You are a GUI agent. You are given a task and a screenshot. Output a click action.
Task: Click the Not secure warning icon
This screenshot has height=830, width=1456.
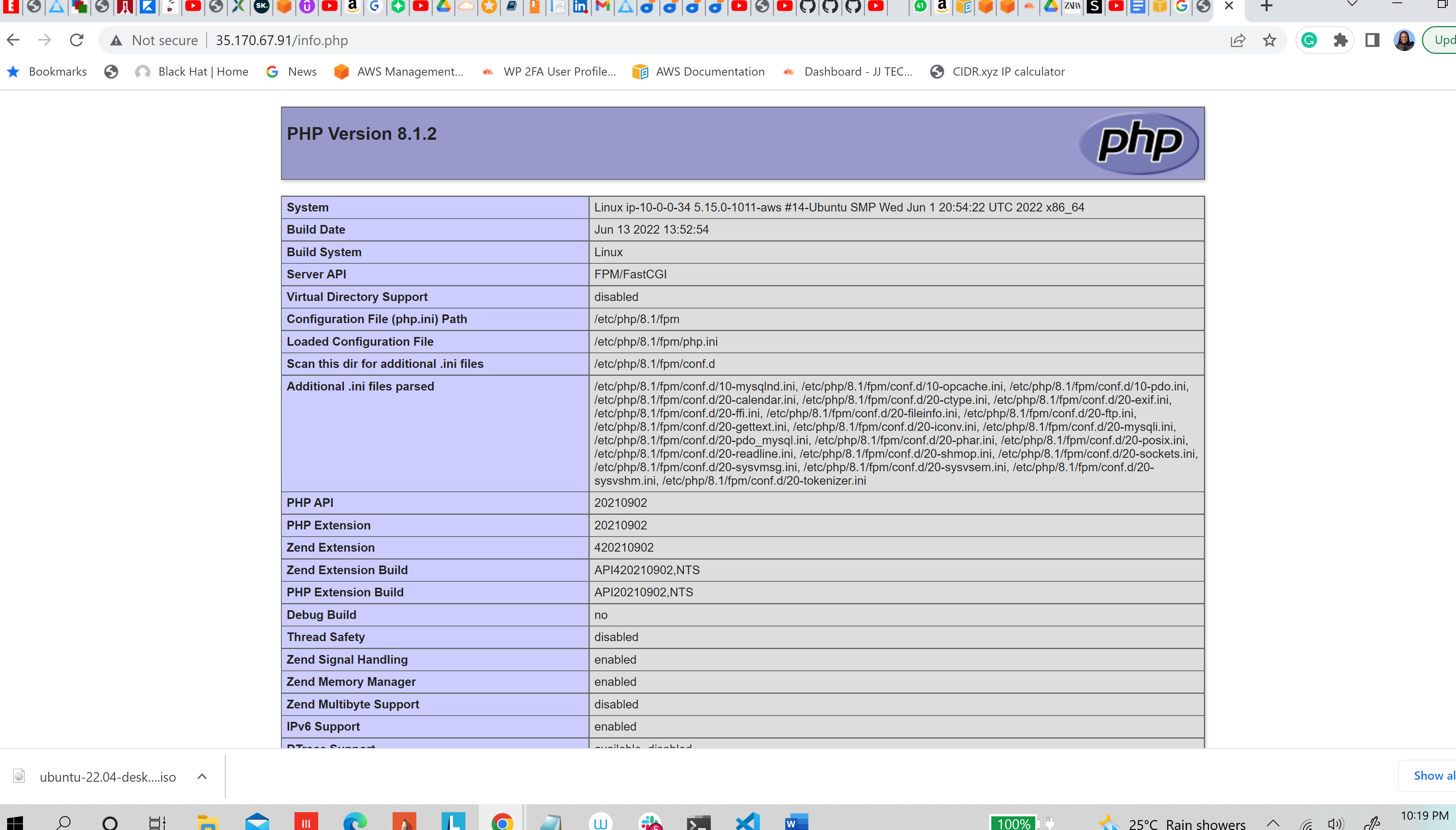point(116,40)
